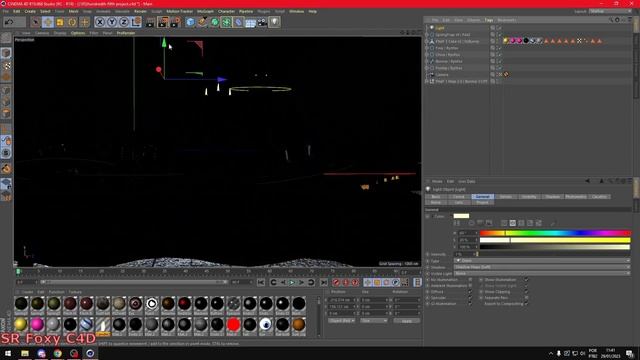Add a Cube primitive object

(190, 22)
